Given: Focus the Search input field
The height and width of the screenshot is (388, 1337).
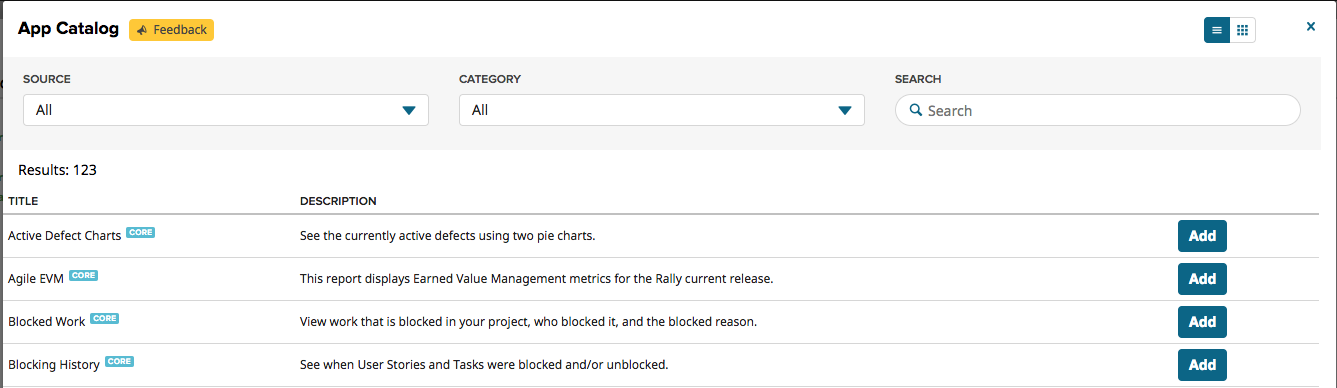Looking at the screenshot, I should (1097, 110).
